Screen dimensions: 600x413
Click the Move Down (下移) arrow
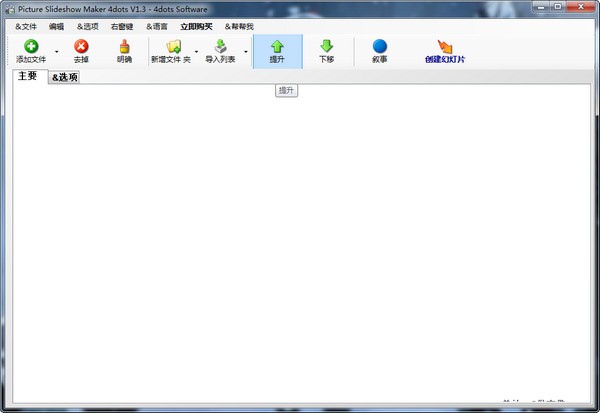pos(326,47)
